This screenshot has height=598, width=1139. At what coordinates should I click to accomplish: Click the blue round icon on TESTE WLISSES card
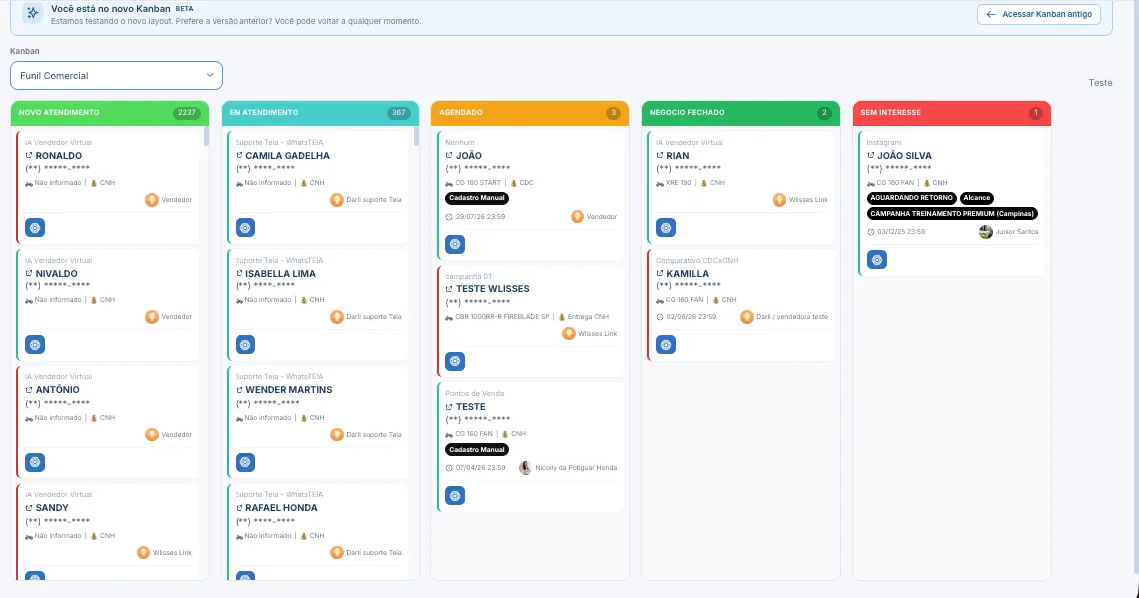click(x=455, y=361)
